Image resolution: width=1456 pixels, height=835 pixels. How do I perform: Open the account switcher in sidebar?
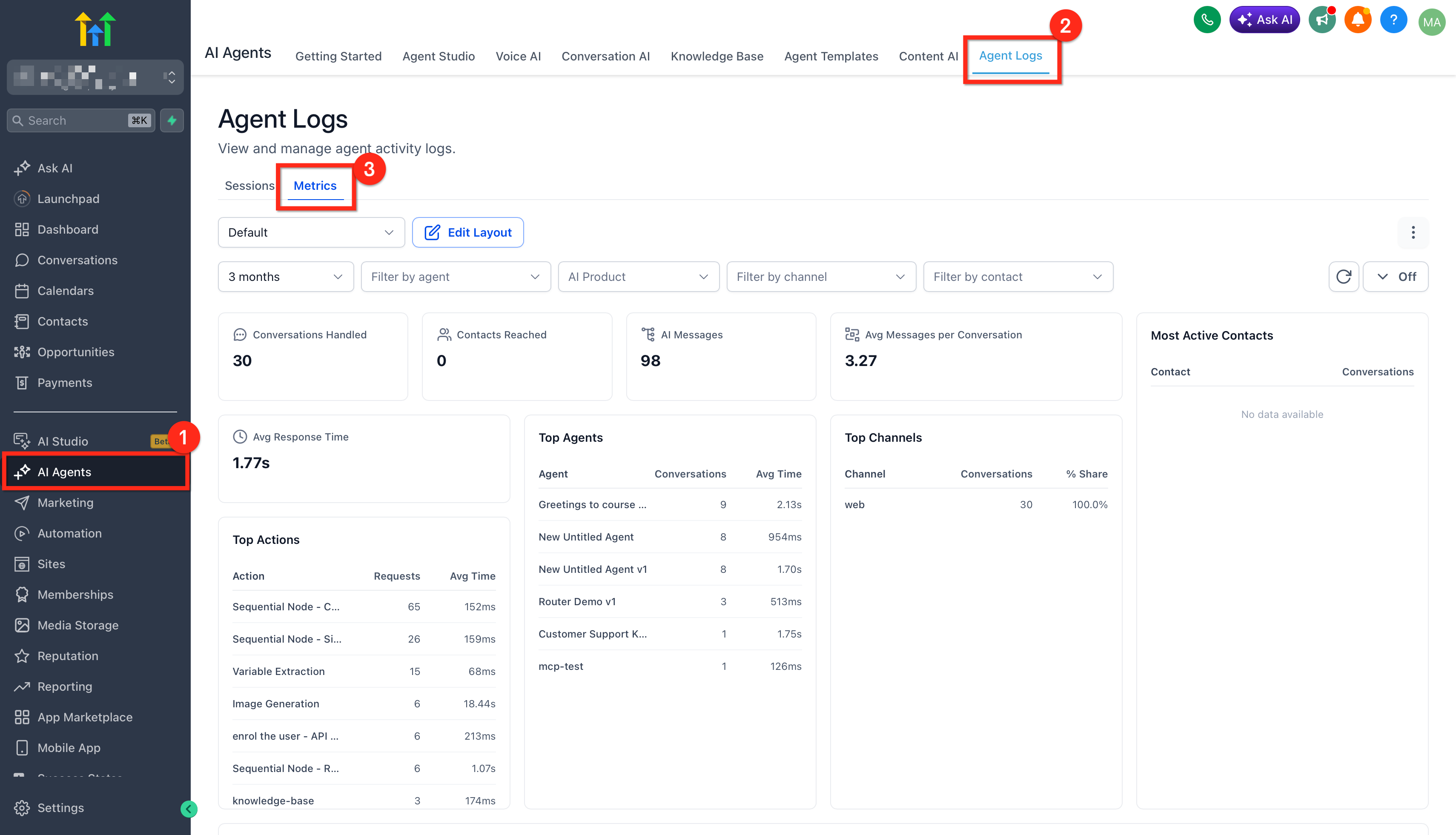[95, 77]
